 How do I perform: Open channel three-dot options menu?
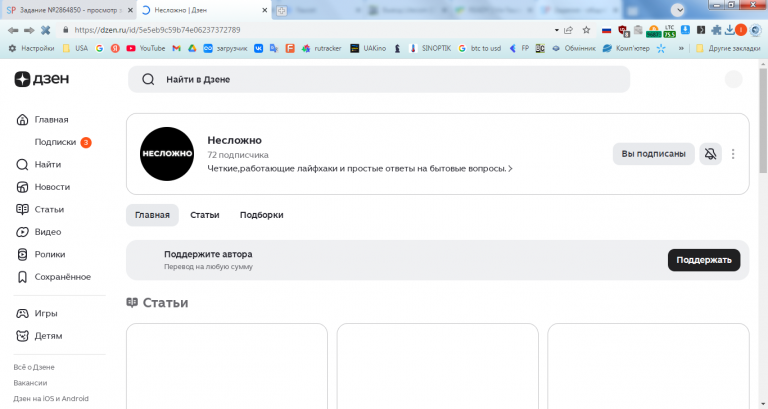pos(733,154)
